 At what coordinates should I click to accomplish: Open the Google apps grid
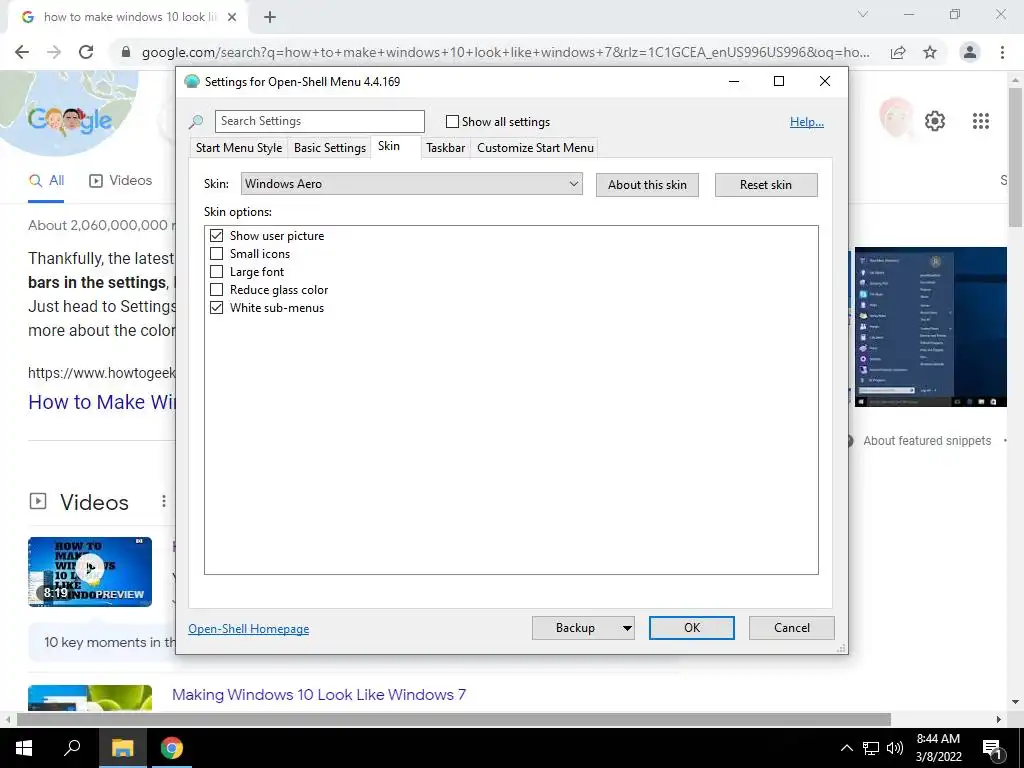(980, 121)
